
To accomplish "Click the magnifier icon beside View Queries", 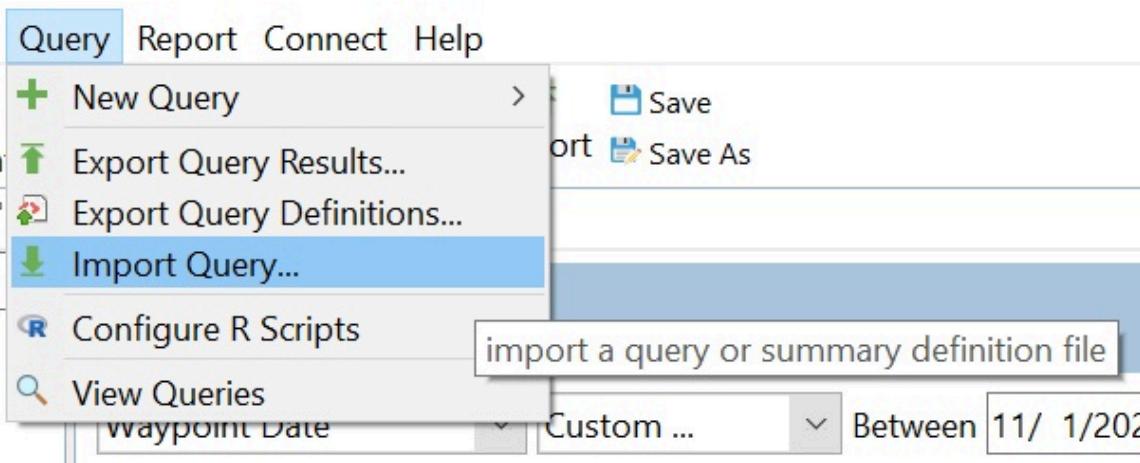I will 34,393.
